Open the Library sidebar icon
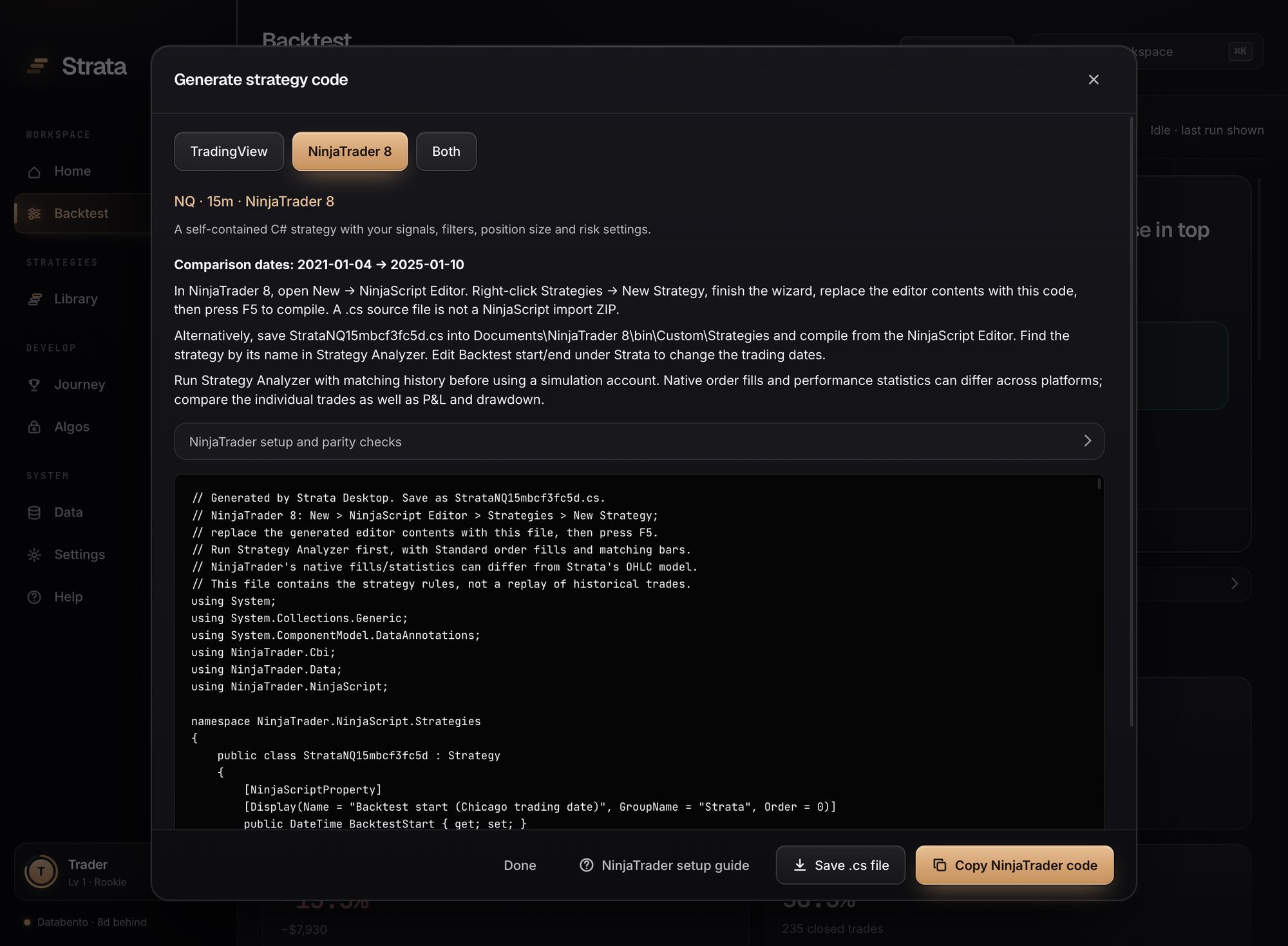Screen dimensions: 1288x946 (34, 299)
